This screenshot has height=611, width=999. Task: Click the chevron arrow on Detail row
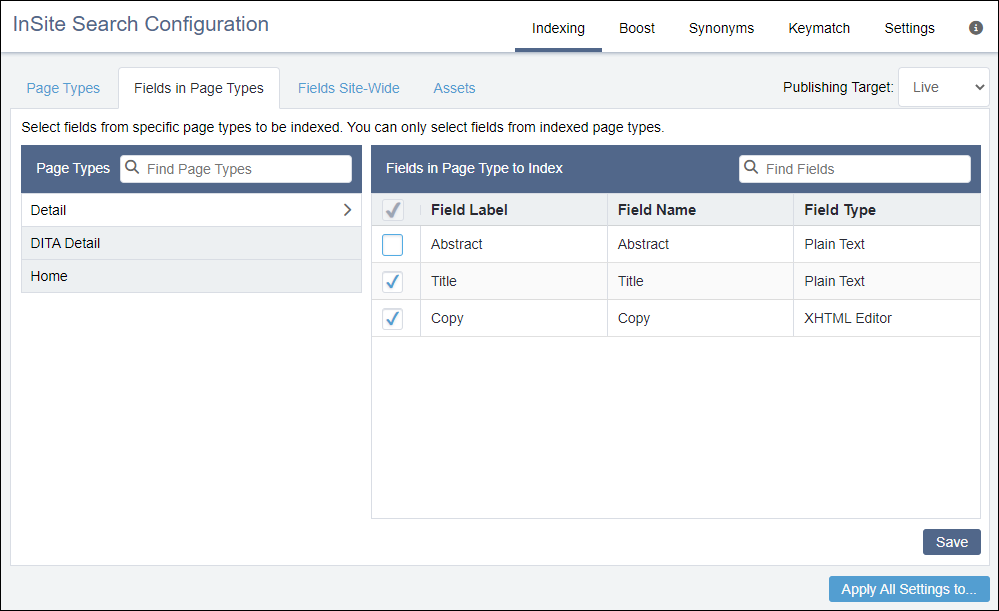click(347, 210)
